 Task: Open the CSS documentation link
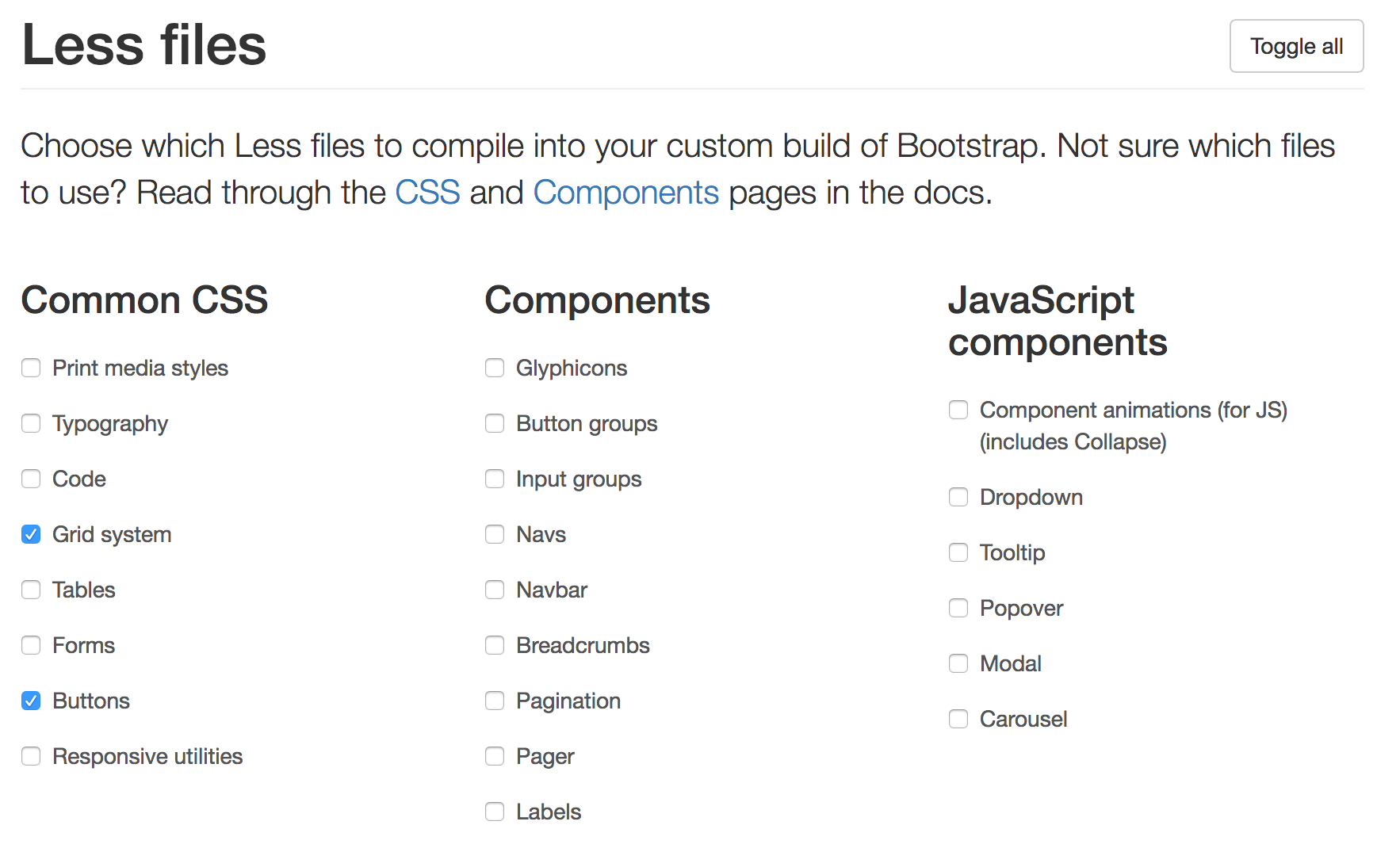[427, 192]
